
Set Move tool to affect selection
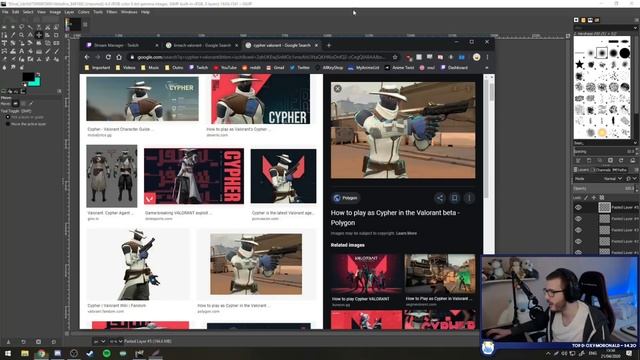23,104
